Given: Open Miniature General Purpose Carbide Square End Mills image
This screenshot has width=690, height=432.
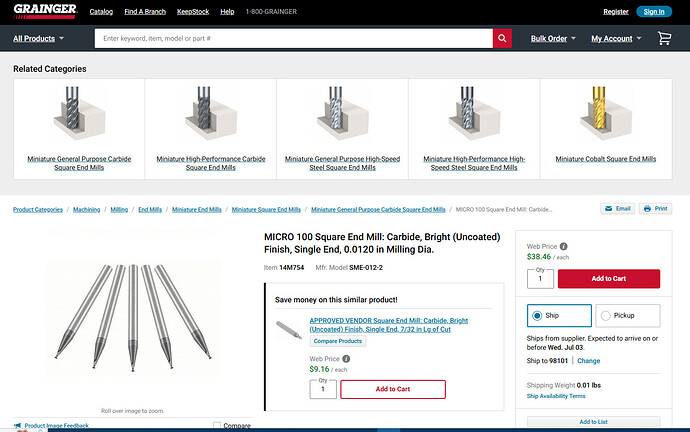Looking at the screenshot, I should pos(79,113).
